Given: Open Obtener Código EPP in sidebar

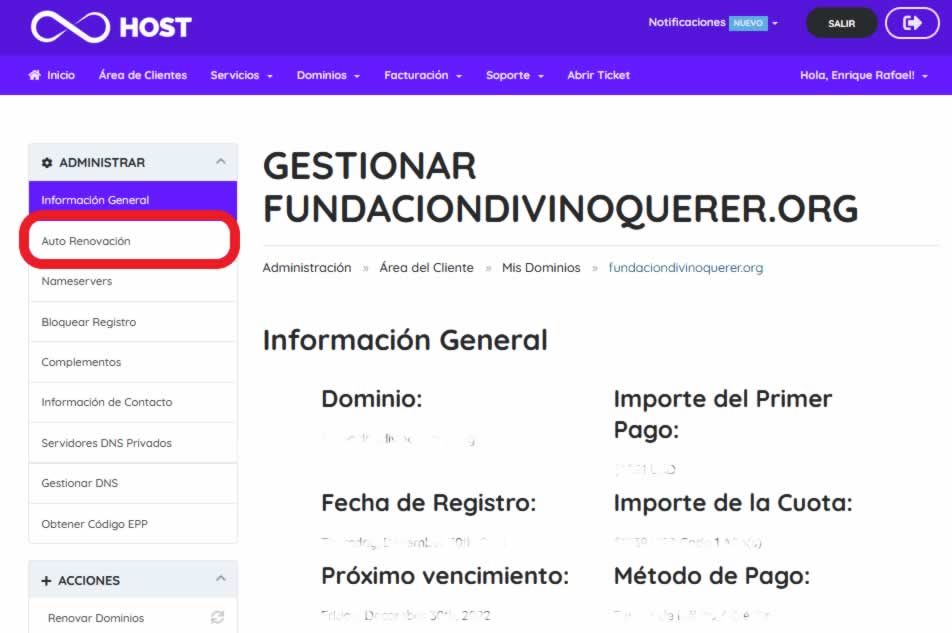Looking at the screenshot, I should (x=133, y=523).
